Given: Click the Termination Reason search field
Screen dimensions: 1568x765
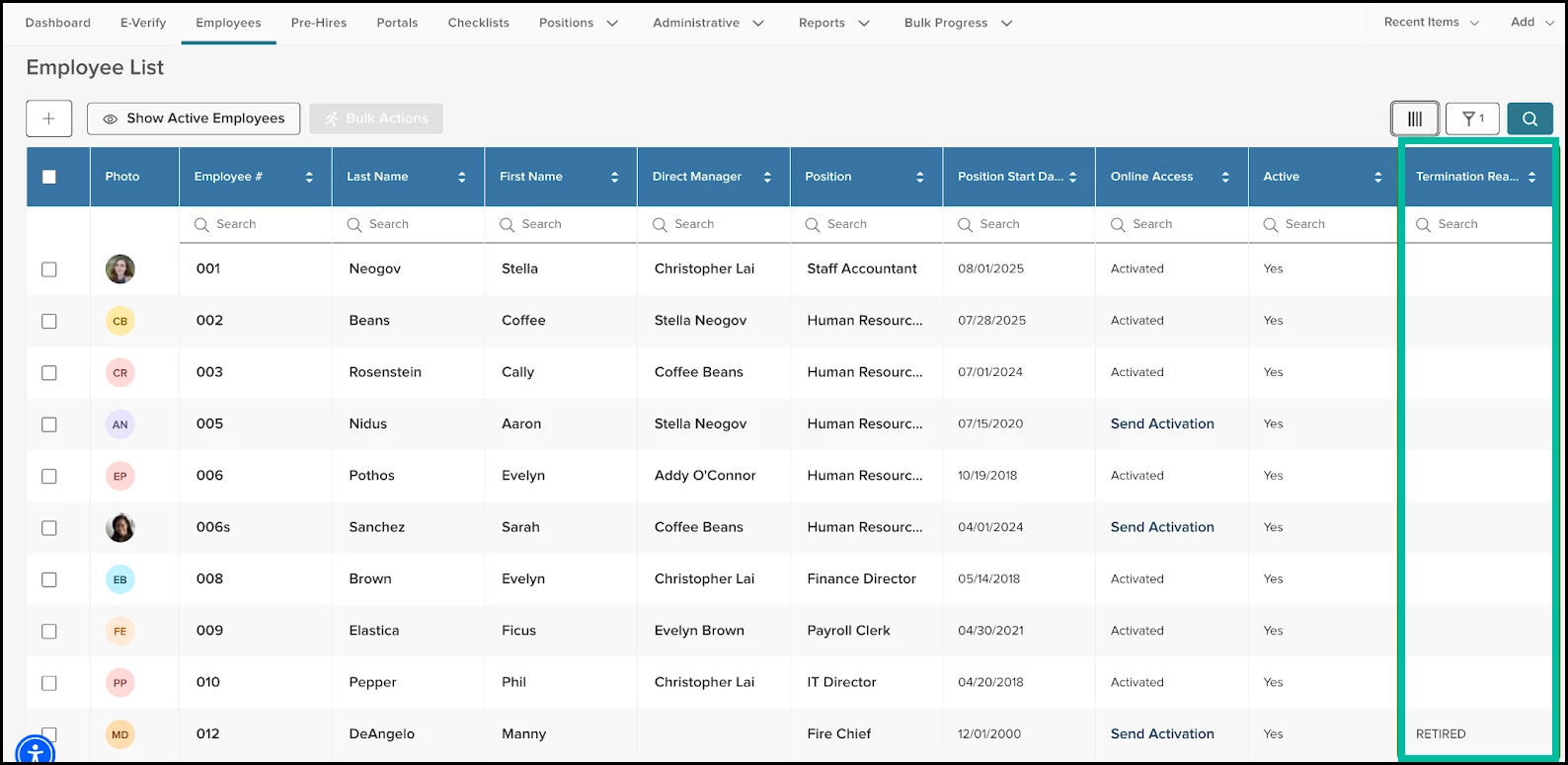Looking at the screenshot, I should [1477, 224].
